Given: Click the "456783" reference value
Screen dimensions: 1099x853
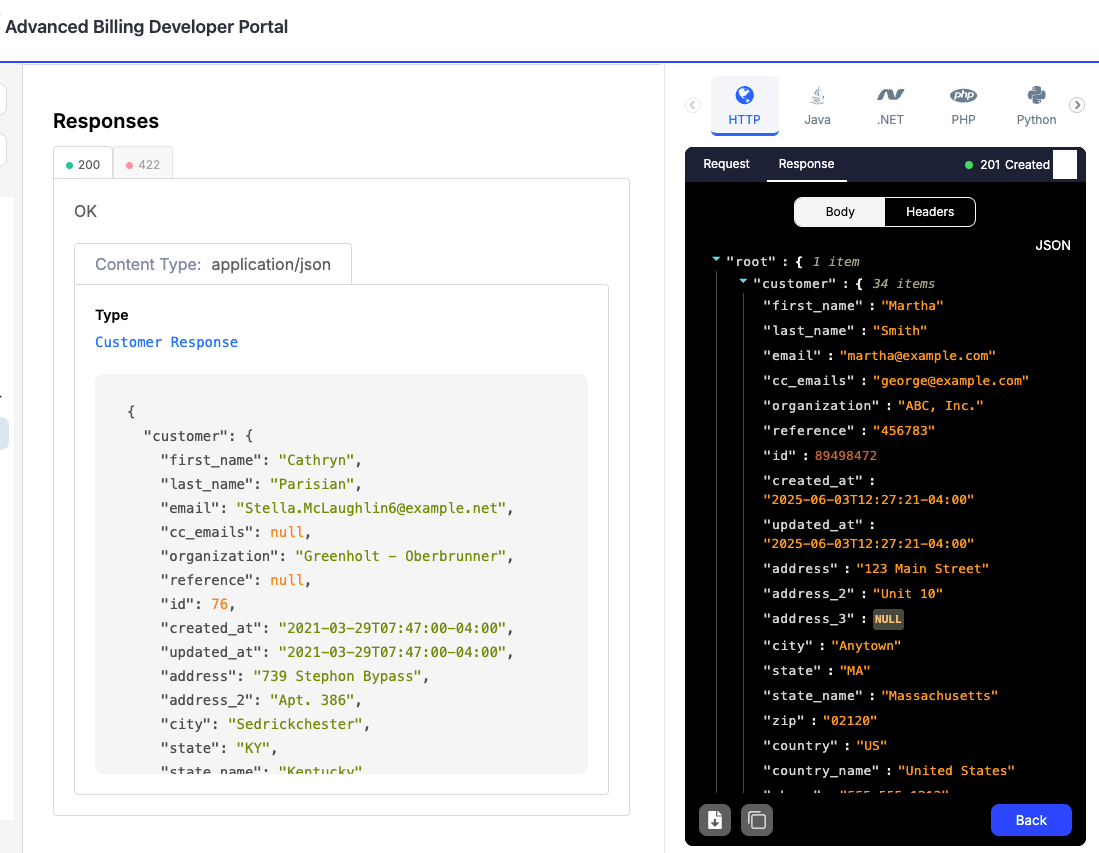Looking at the screenshot, I should 904,430.
